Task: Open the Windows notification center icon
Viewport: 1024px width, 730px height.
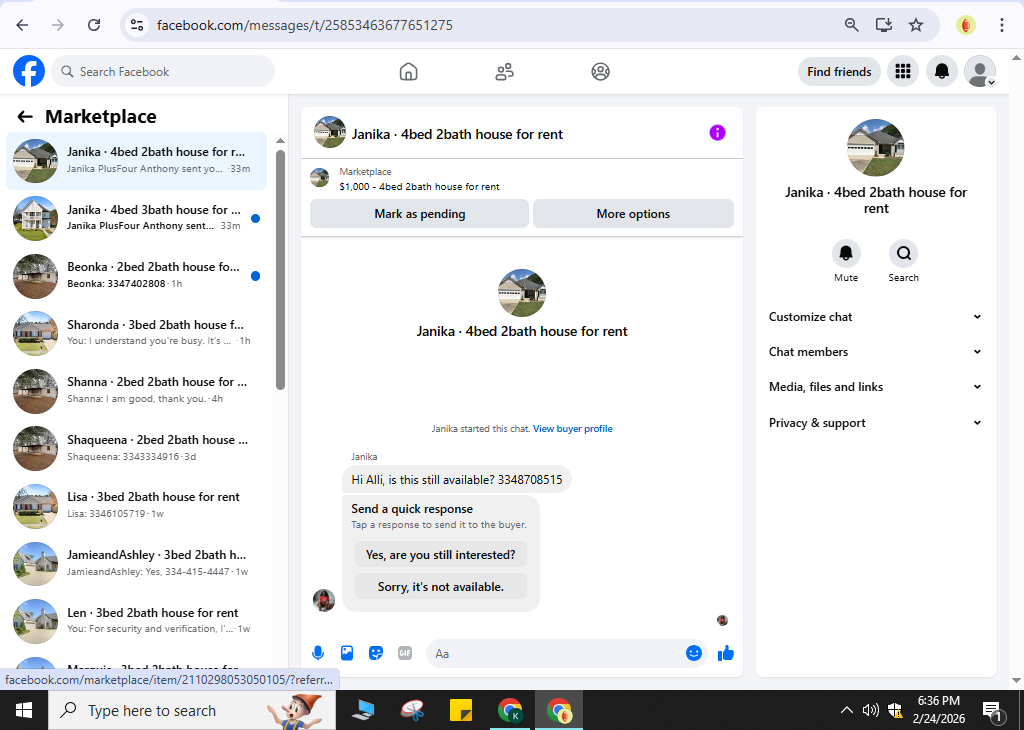Action: pyautogui.click(x=992, y=710)
